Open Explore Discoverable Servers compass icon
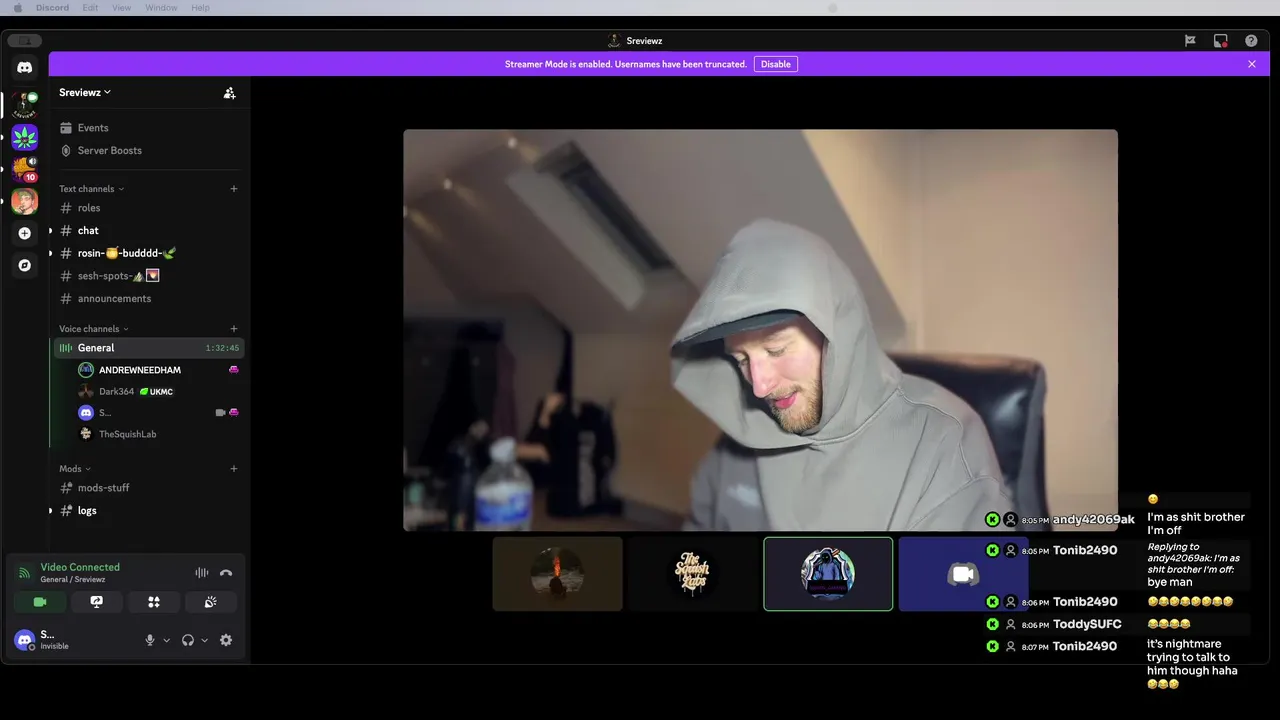1280x720 pixels. (25, 265)
